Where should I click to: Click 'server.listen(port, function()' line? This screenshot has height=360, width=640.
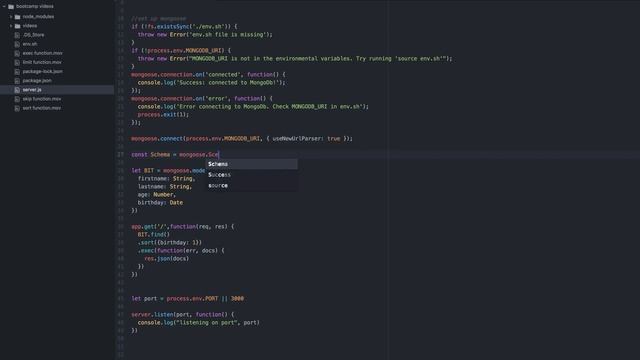pos(183,315)
